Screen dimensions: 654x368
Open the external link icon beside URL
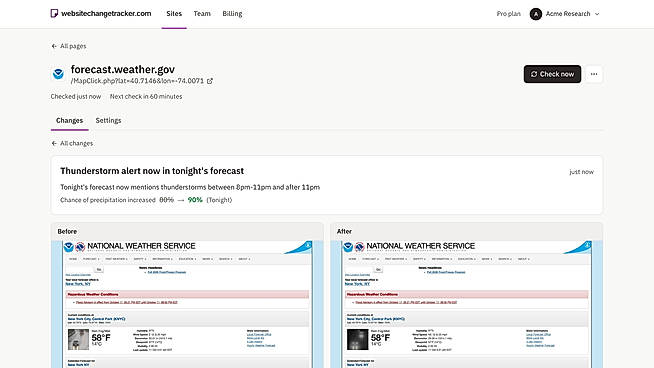coord(210,81)
